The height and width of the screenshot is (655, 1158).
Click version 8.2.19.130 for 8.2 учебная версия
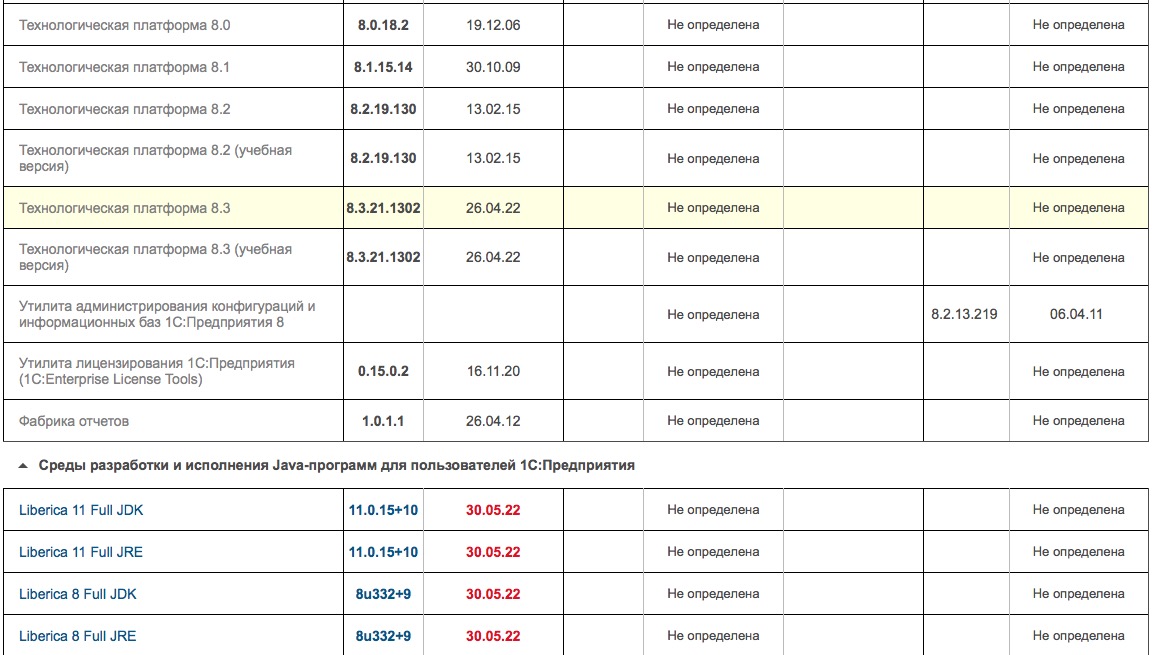click(383, 158)
